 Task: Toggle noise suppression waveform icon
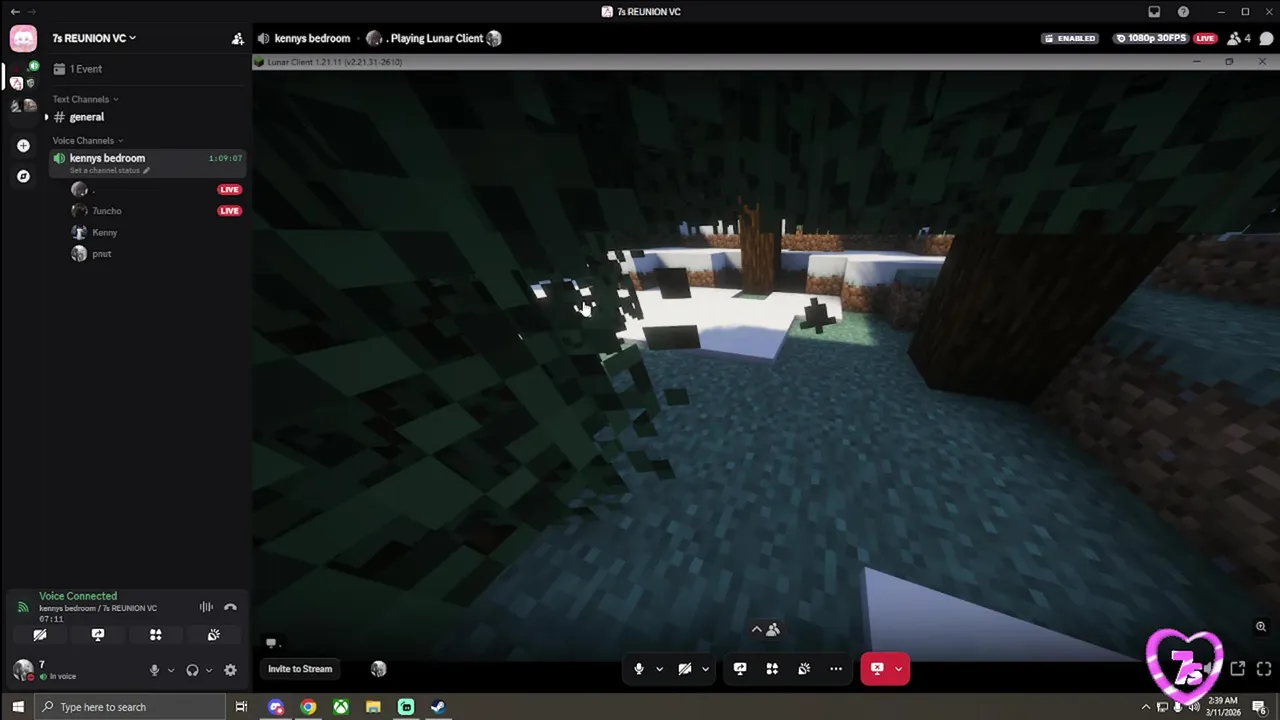point(206,607)
